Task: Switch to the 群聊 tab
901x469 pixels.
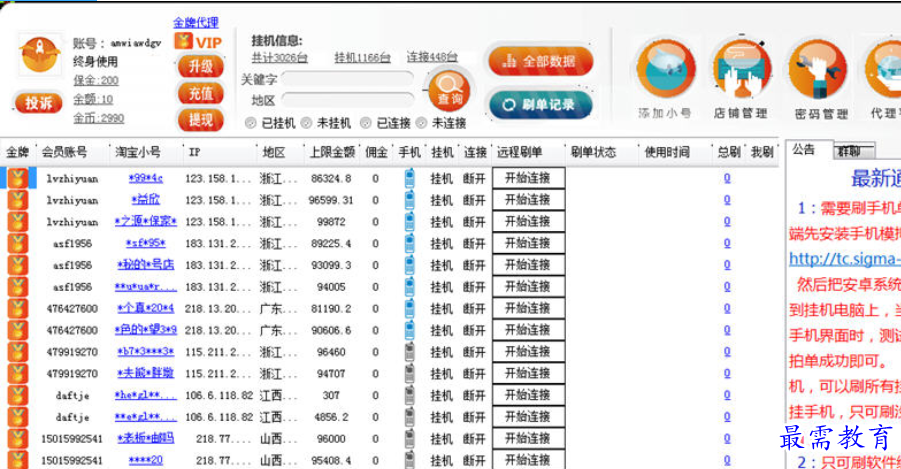Action: [853, 151]
